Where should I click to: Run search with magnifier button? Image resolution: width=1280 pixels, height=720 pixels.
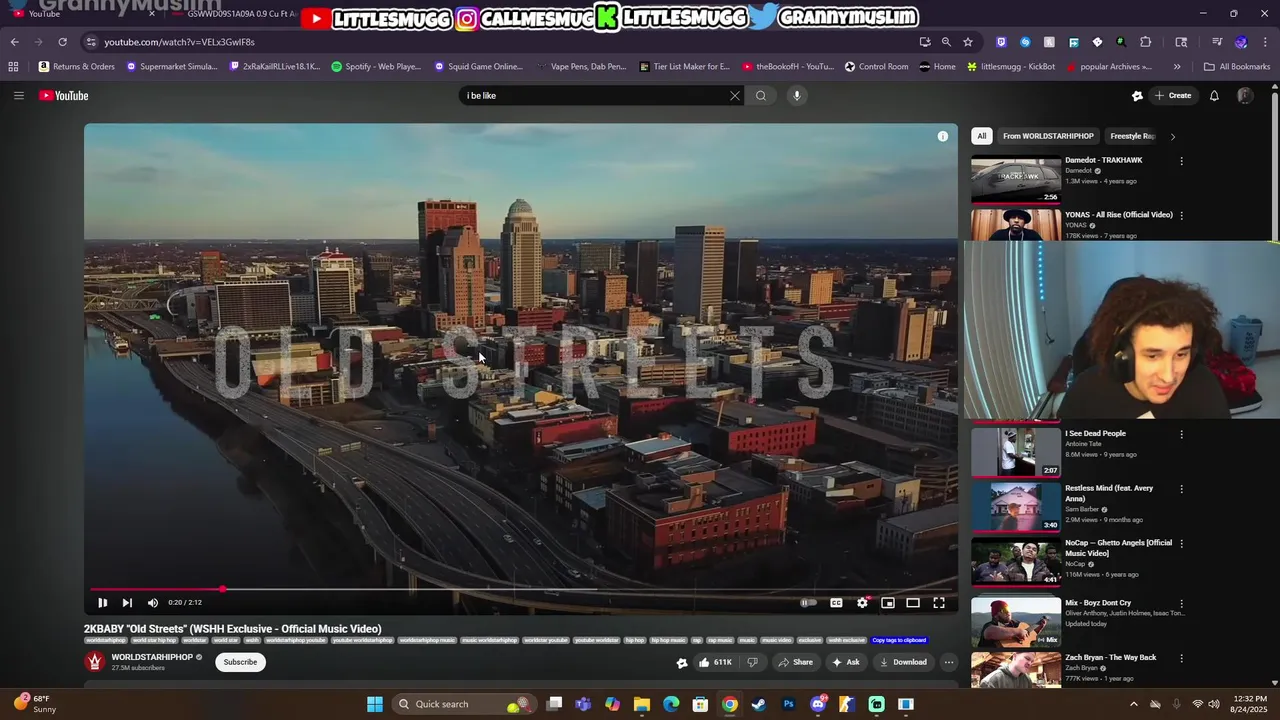coord(761,96)
